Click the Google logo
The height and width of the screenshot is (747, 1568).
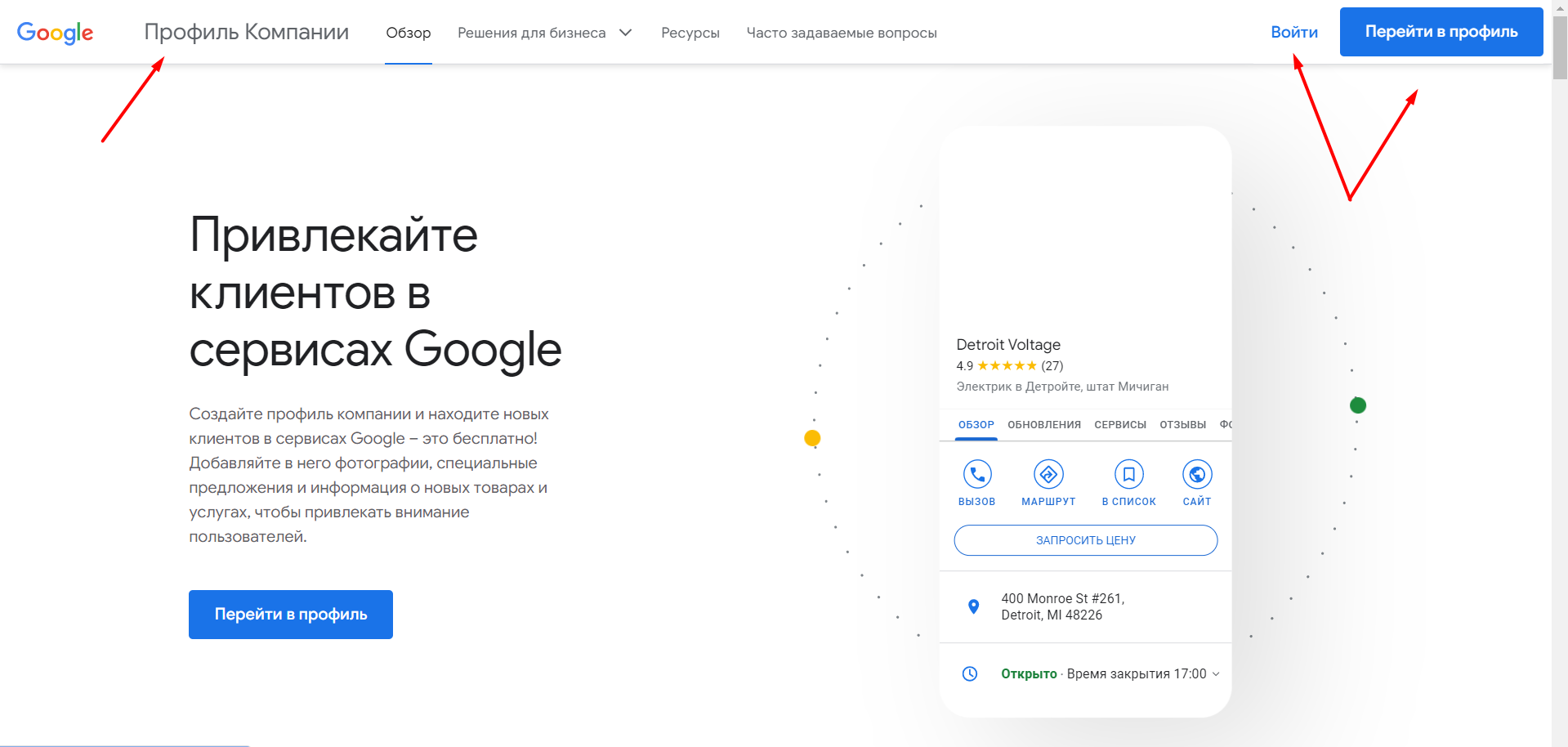pos(55,33)
